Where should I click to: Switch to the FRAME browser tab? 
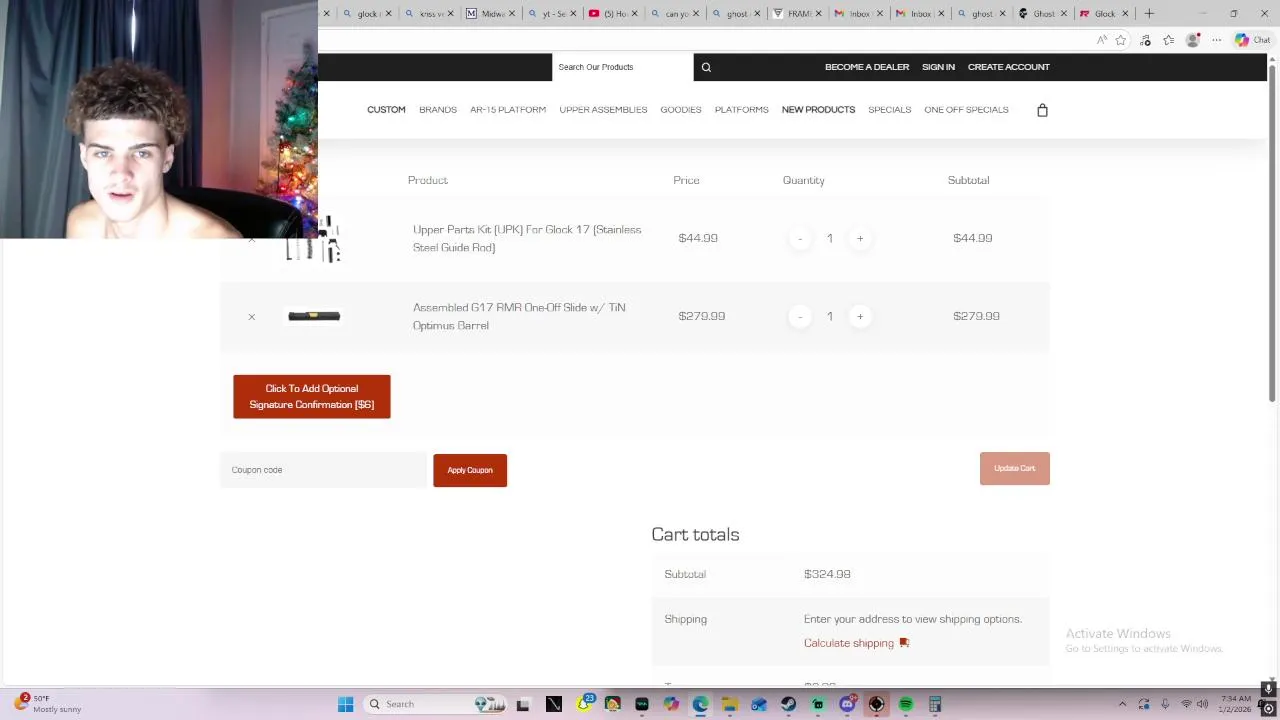pos(796,13)
